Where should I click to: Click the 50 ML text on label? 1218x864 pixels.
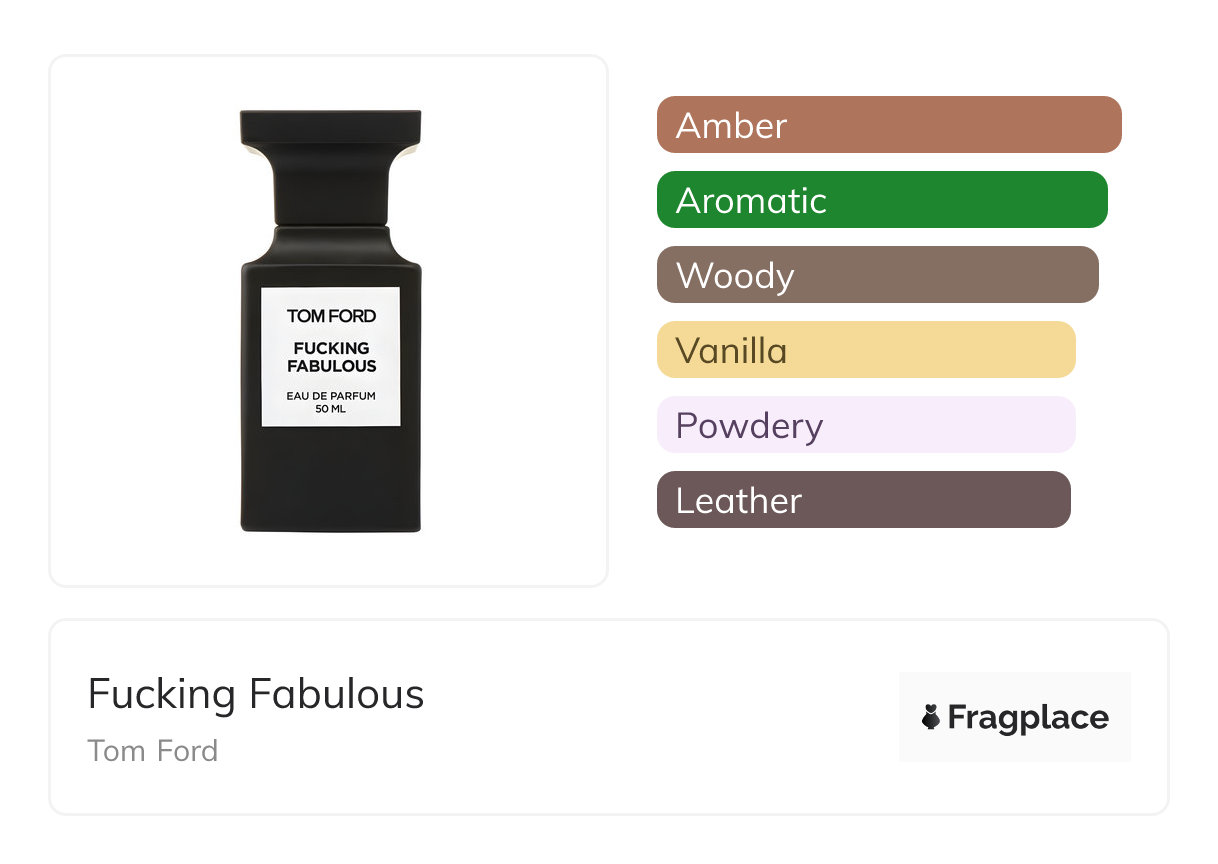tap(331, 410)
